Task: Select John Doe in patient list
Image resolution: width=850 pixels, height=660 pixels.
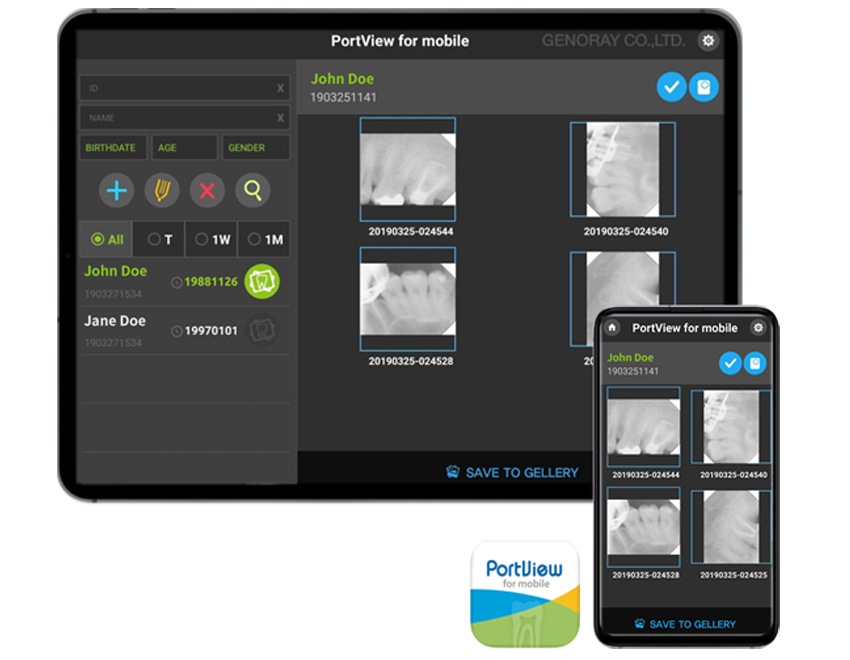Action: tap(184, 282)
